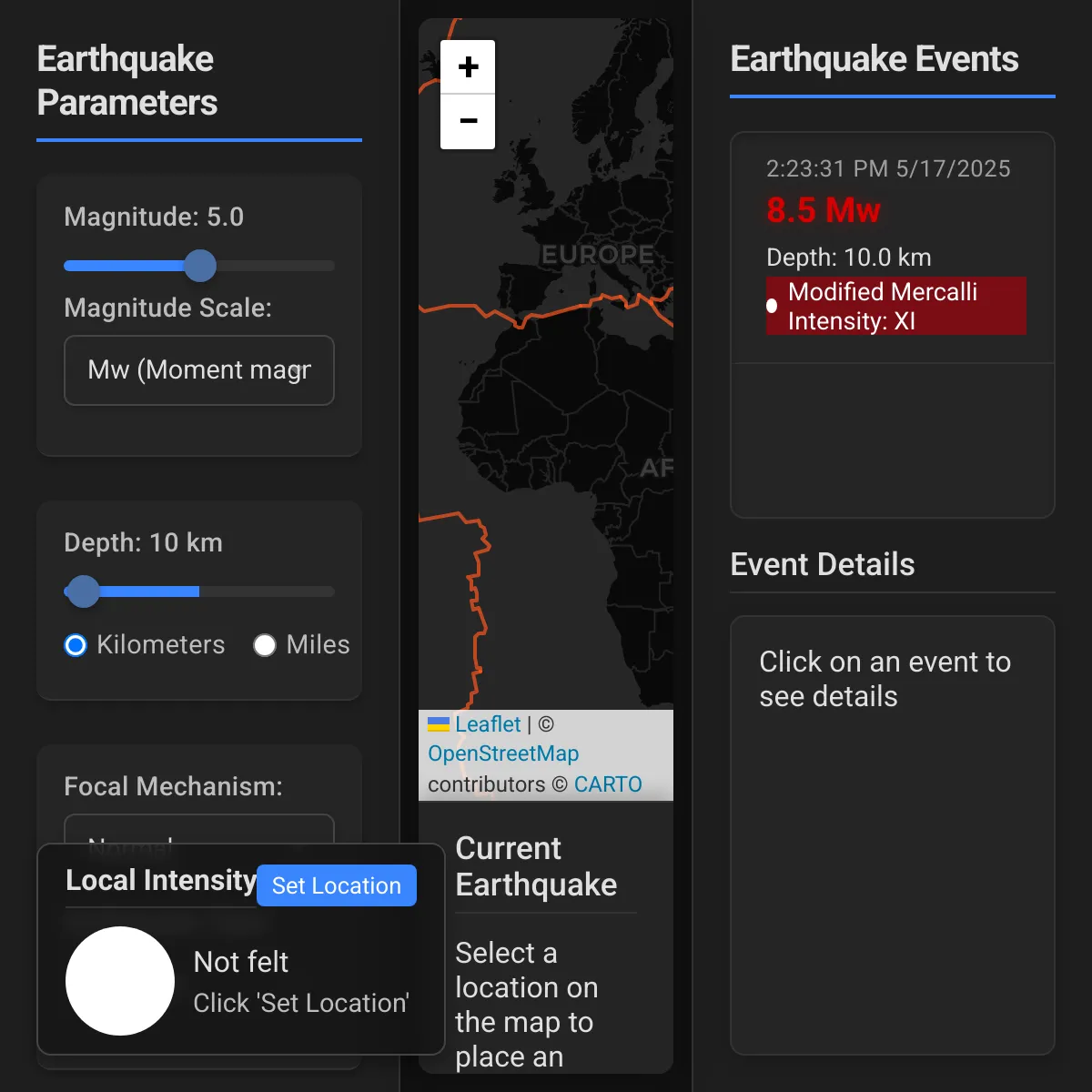Click the Depth slider handle
The height and width of the screenshot is (1092, 1092).
coord(84,591)
